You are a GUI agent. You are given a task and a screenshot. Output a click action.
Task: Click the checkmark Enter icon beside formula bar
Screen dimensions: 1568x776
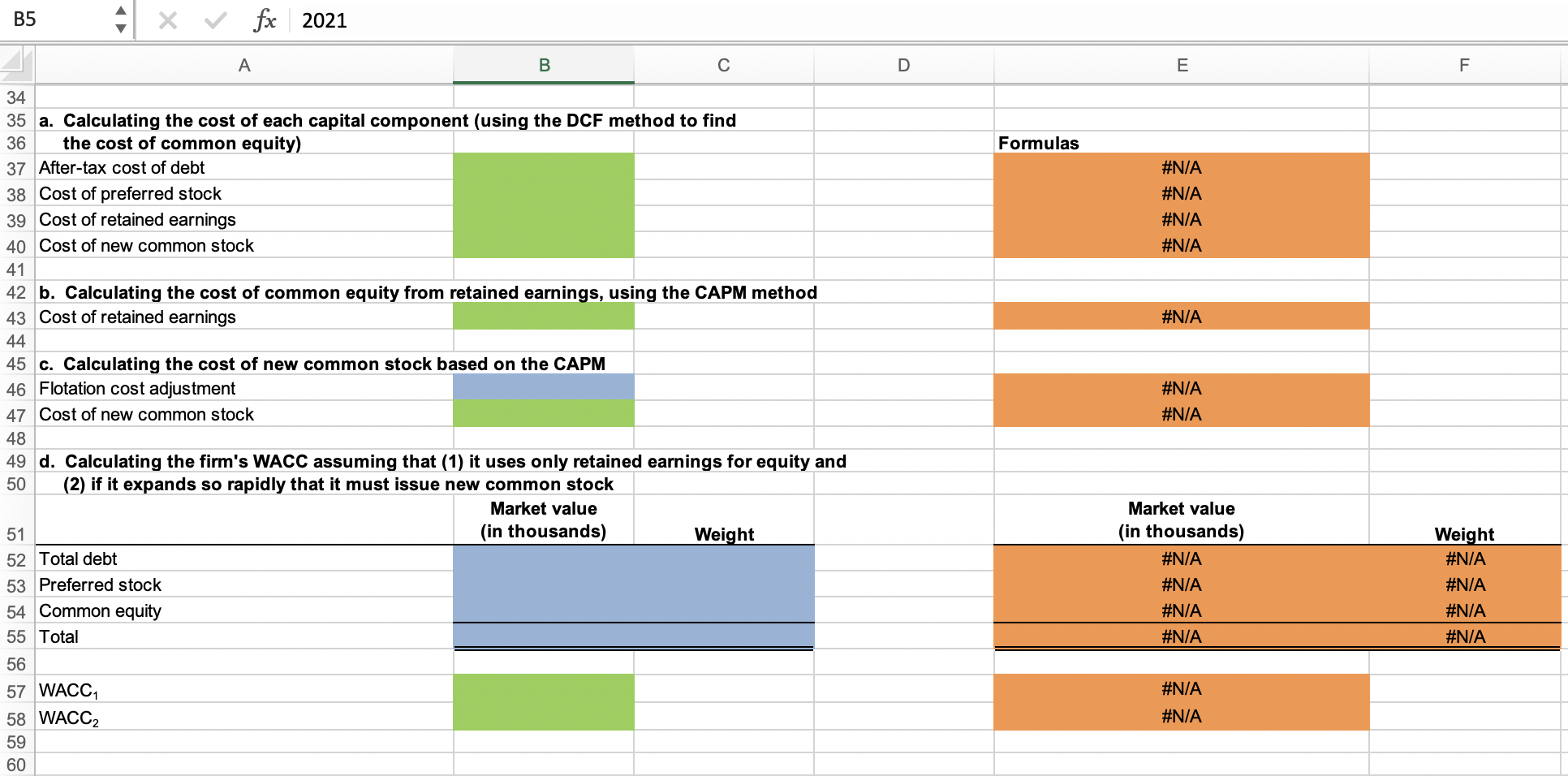pyautogui.click(x=215, y=21)
